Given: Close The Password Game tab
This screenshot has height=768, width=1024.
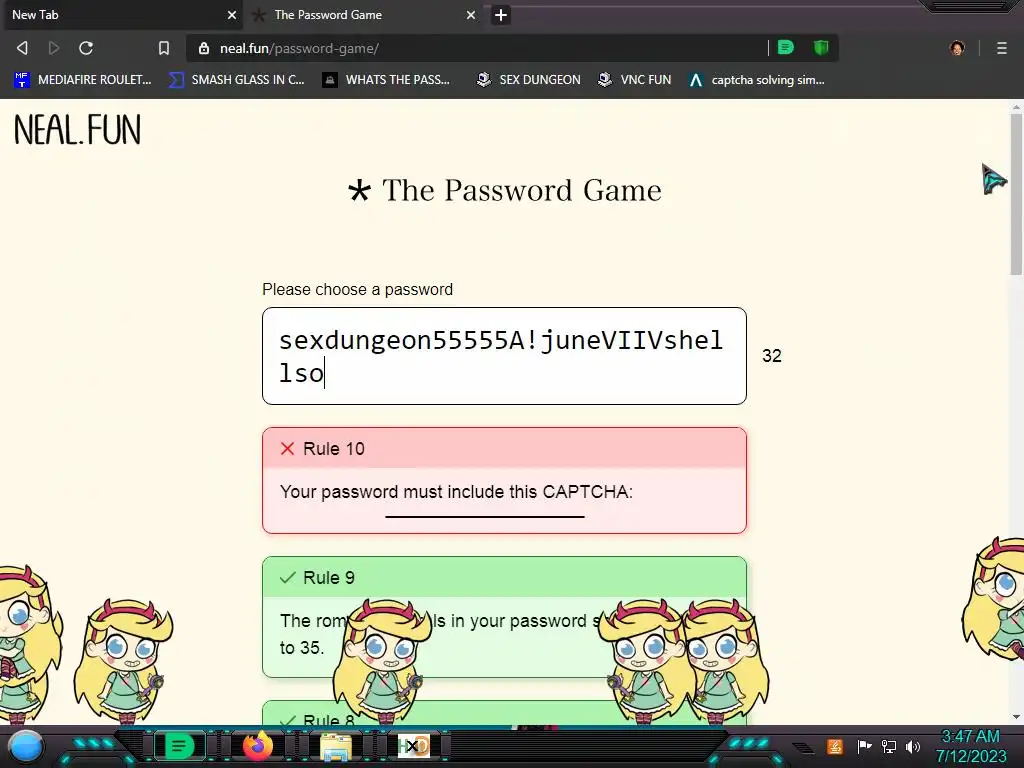Looking at the screenshot, I should click(471, 15).
